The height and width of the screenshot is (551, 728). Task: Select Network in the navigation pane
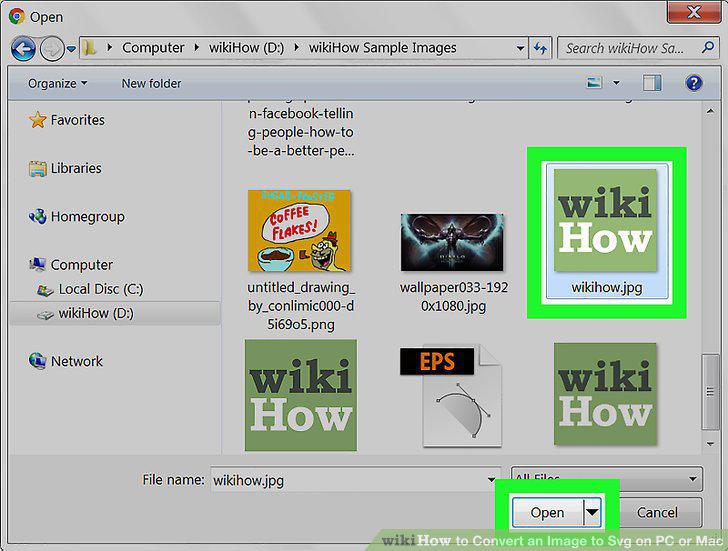77,361
